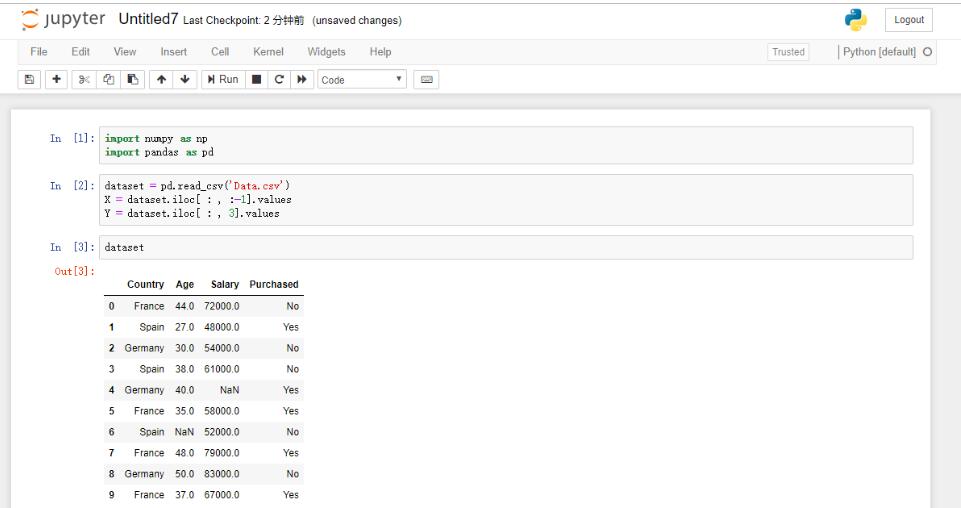Viewport: 961px width, 508px height.
Task: Click the Age column header
Action: 184,284
